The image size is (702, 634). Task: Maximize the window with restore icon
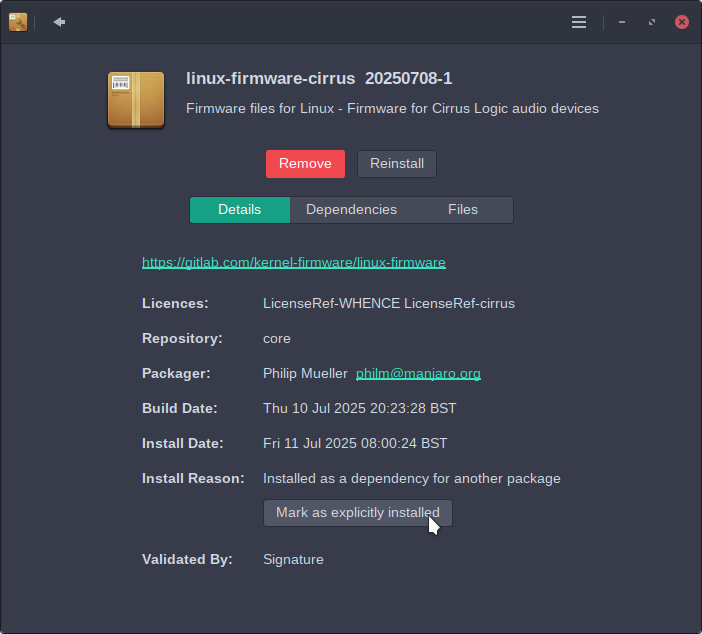(652, 22)
